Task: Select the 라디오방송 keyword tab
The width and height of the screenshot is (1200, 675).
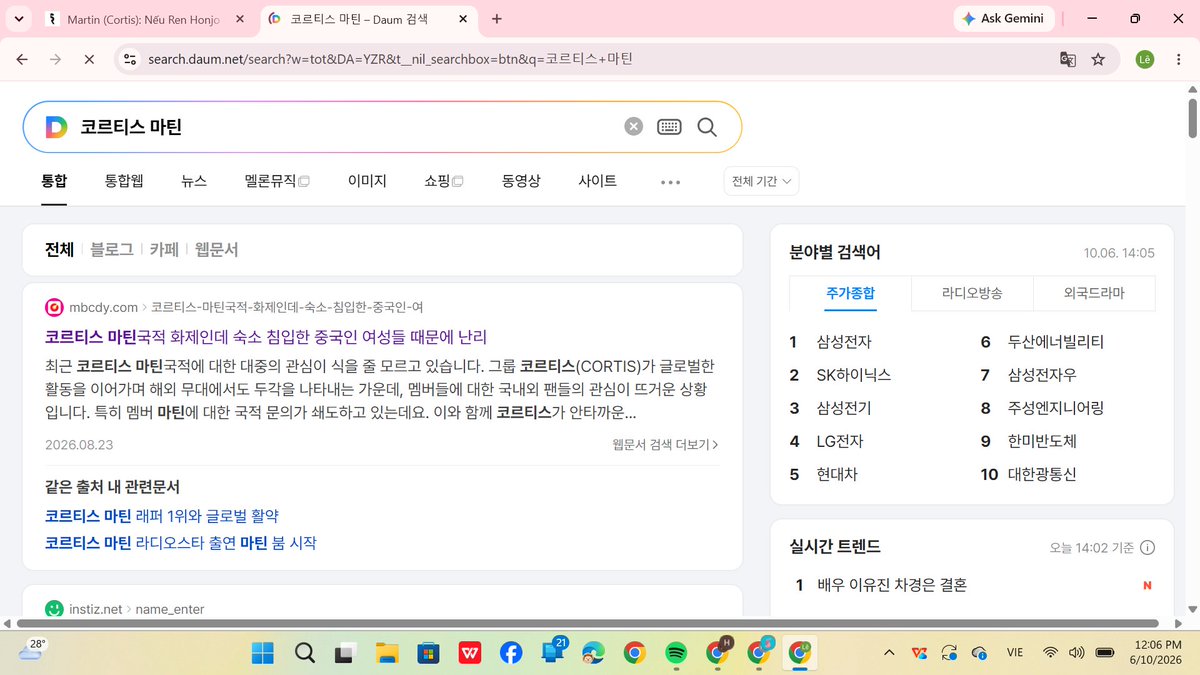Action: 972,293
